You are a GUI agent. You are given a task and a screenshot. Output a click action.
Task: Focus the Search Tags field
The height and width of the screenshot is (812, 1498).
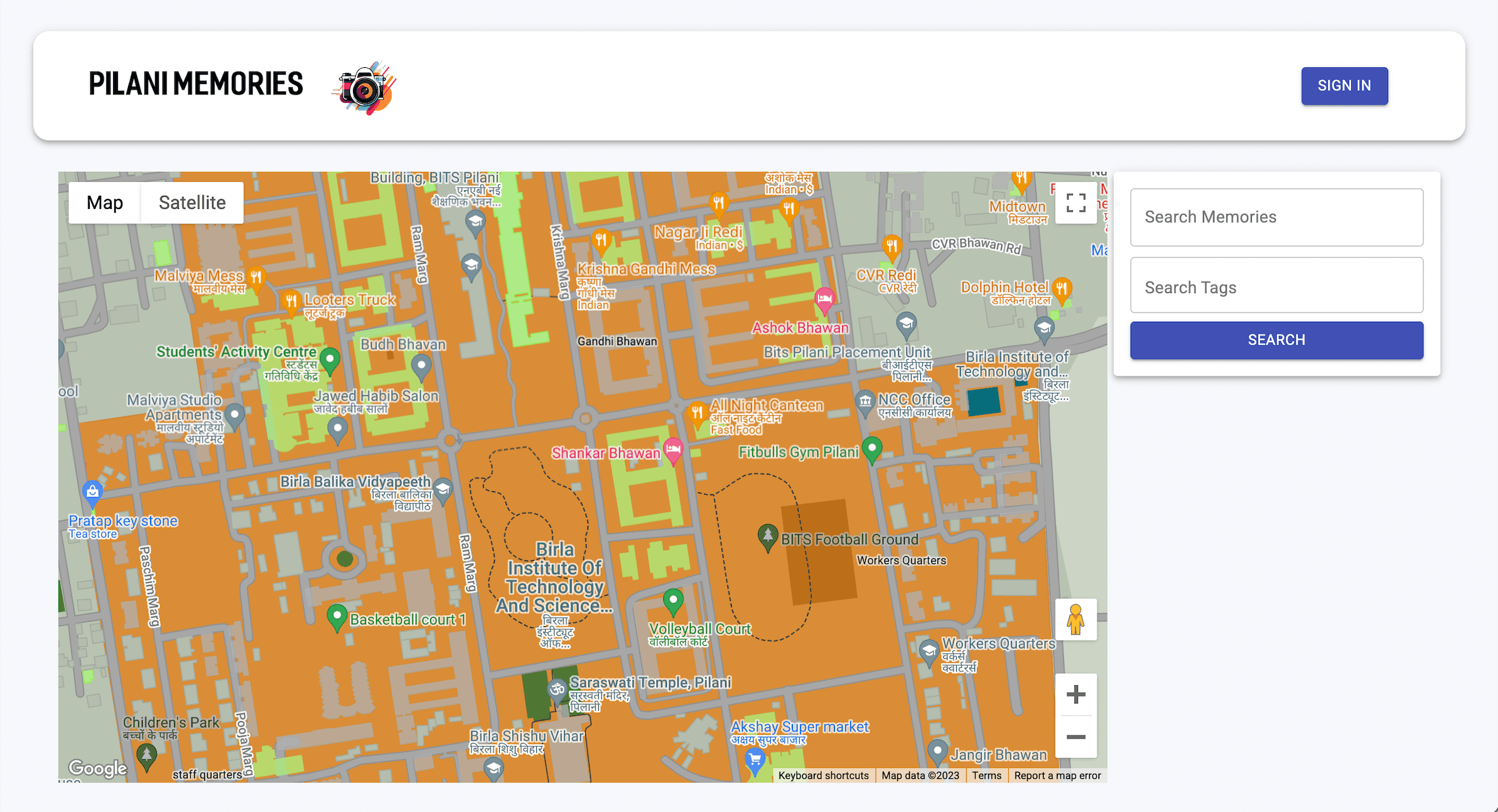point(1276,285)
